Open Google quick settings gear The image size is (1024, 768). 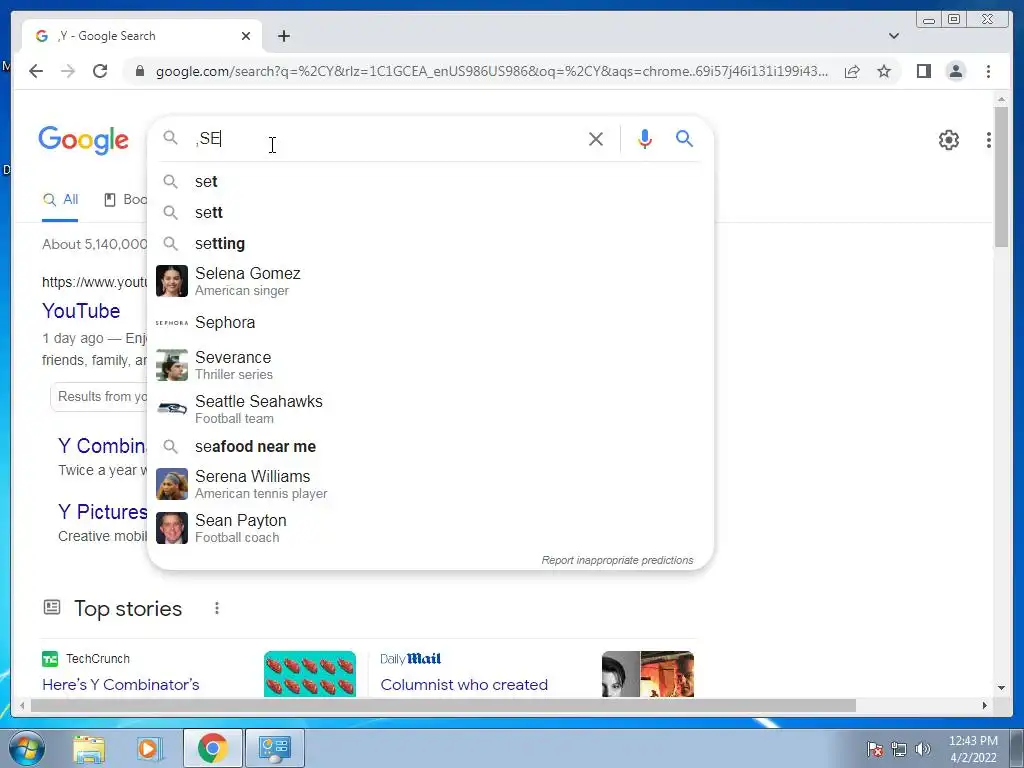948,139
